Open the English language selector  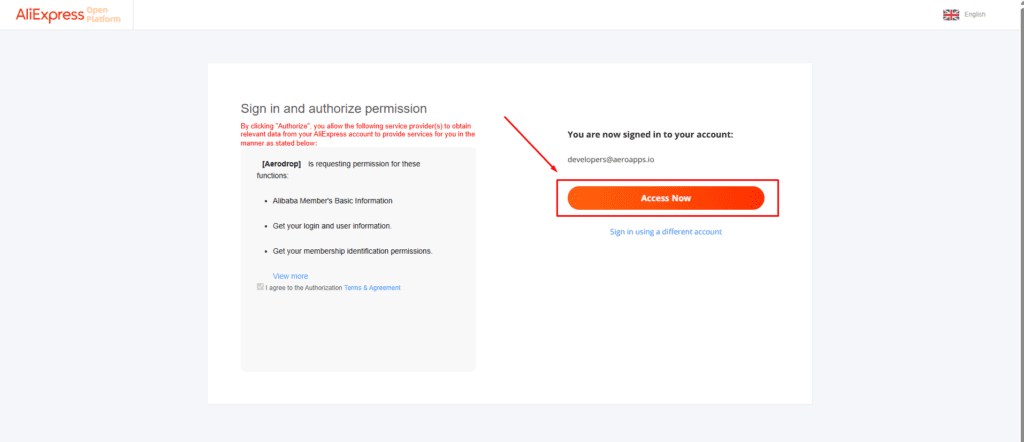click(975, 14)
